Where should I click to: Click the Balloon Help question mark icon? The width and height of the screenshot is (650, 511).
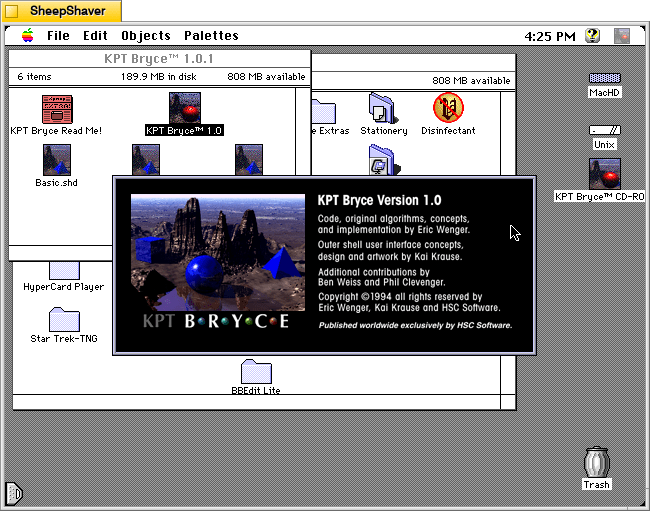click(592, 36)
